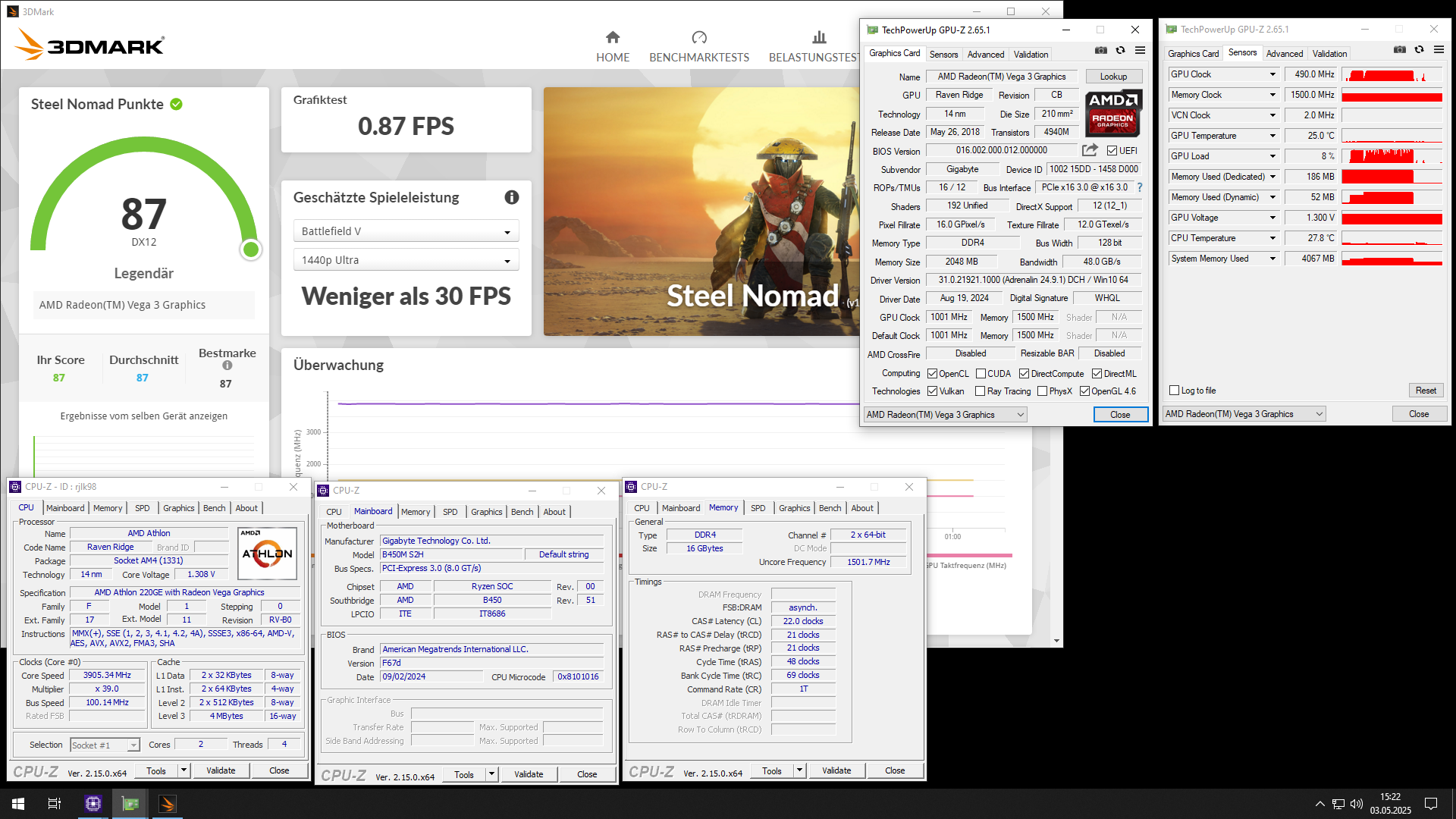
Task: Click the Steel Nomad benchmark thumbnail
Action: [701, 212]
